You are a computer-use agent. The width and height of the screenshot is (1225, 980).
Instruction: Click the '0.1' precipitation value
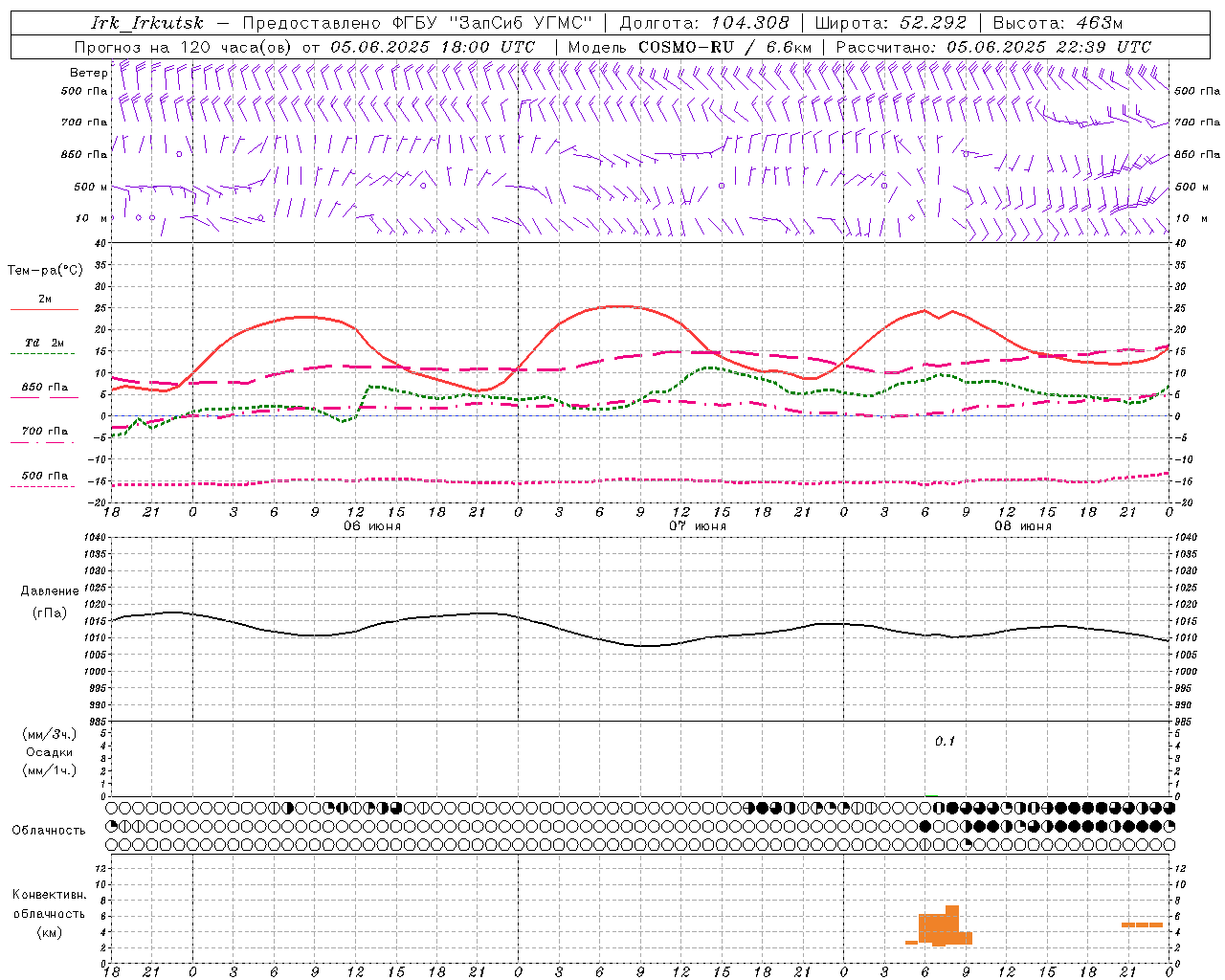(945, 742)
